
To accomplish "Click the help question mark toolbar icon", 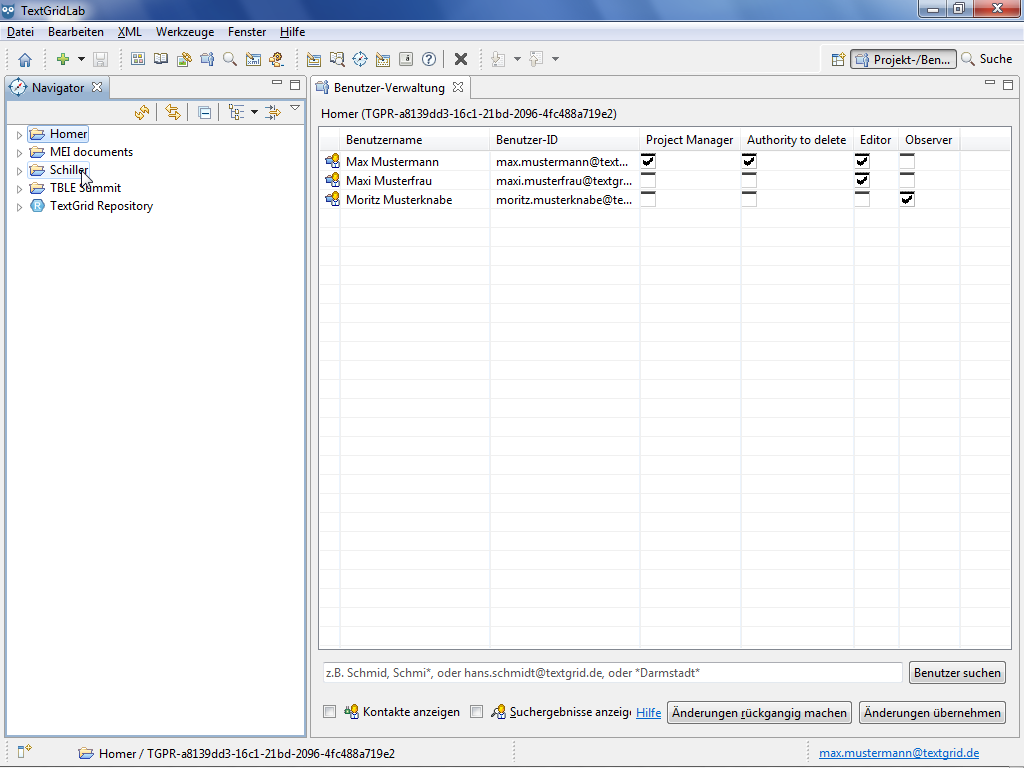I will click(429, 60).
